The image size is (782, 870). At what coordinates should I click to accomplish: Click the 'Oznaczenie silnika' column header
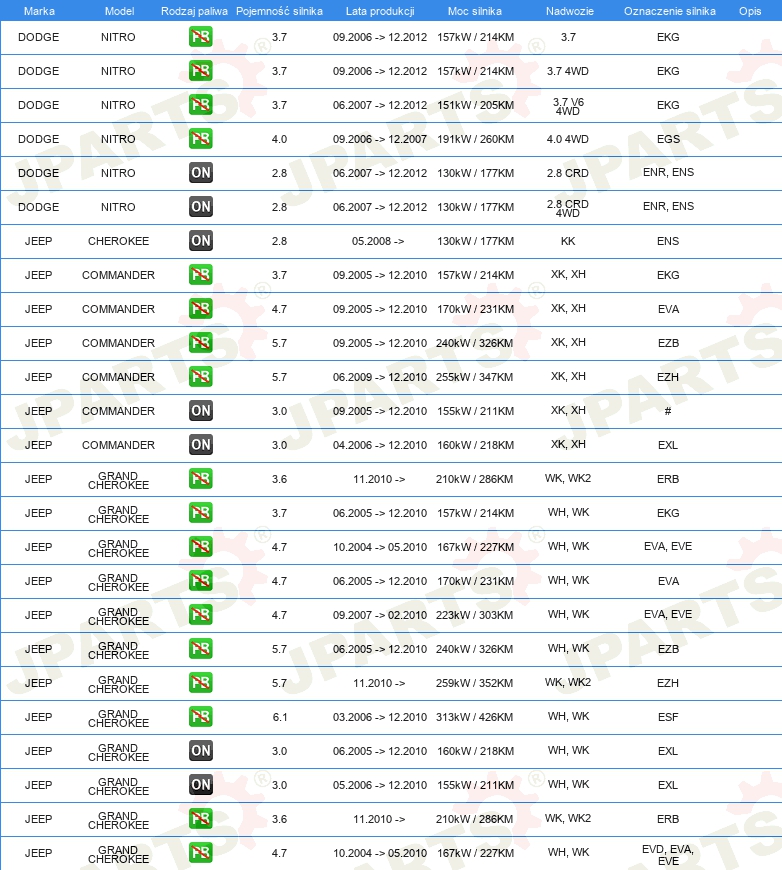point(669,11)
